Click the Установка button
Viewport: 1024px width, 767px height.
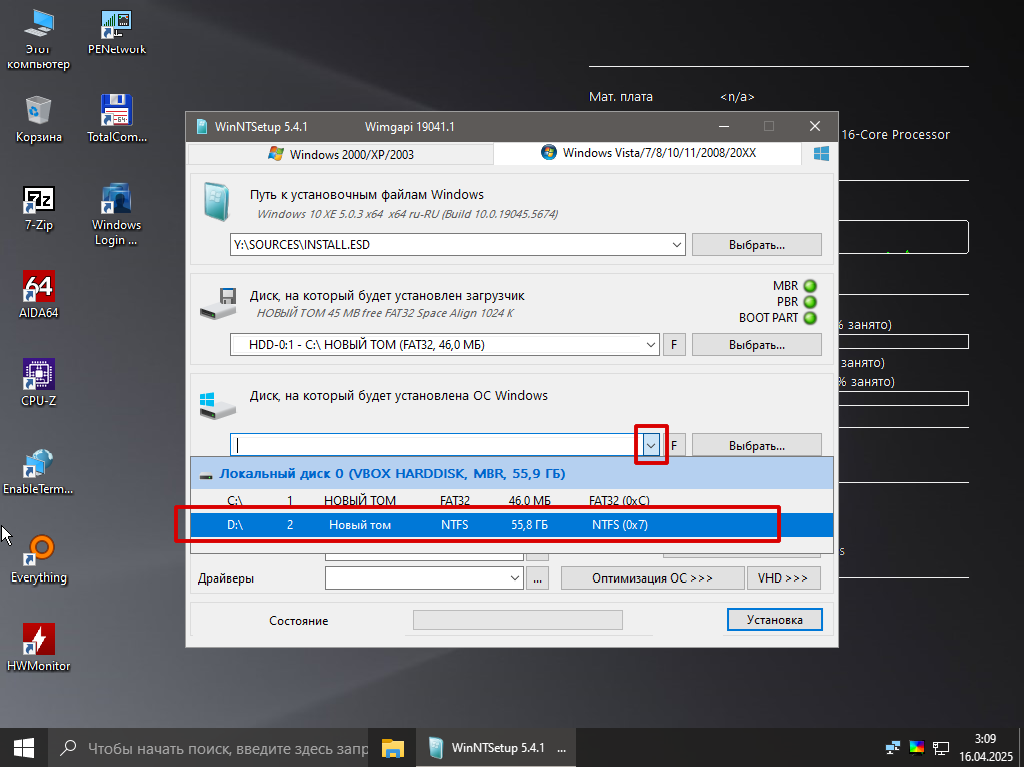775,619
